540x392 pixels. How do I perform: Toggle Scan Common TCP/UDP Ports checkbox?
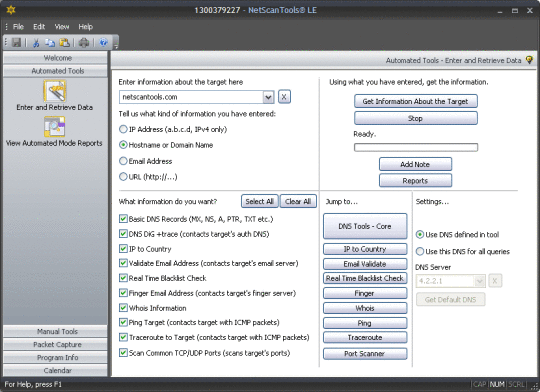[123, 353]
